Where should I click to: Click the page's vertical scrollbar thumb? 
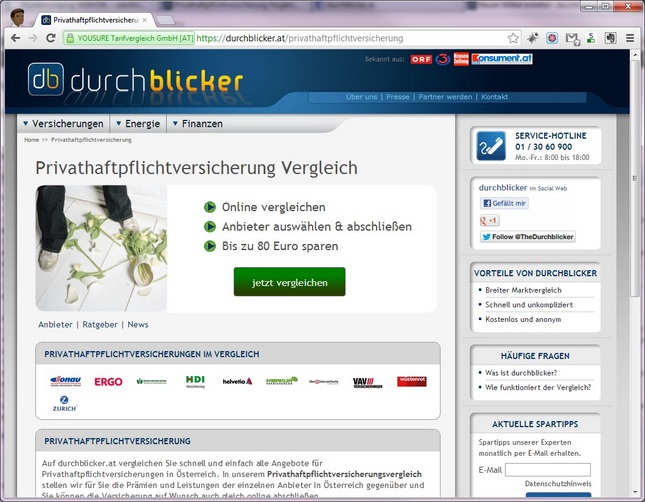click(634, 177)
